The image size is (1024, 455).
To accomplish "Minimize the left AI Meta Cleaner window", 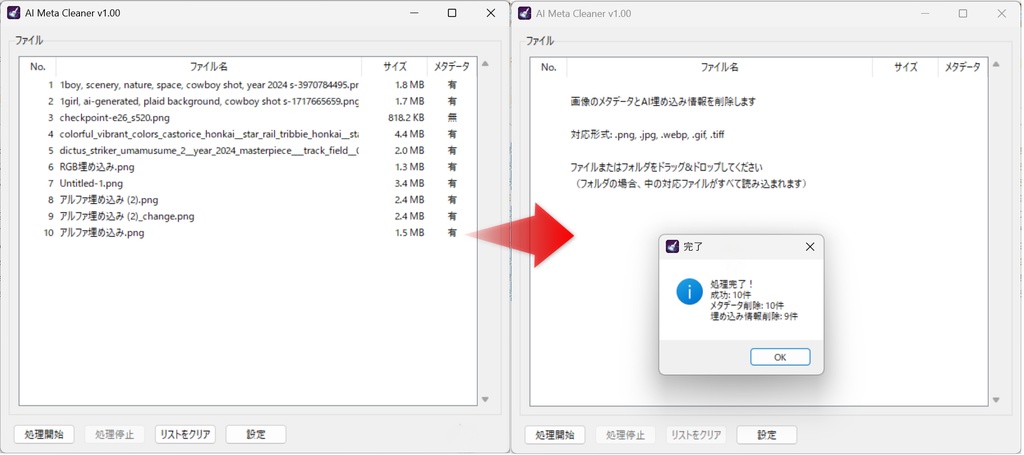I will [x=414, y=13].
